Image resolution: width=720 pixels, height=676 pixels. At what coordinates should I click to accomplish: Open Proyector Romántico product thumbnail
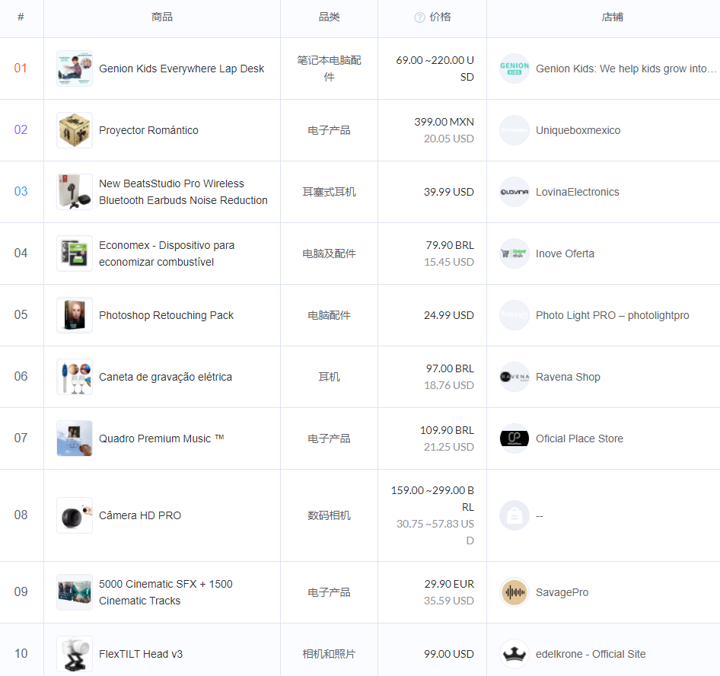[74, 130]
